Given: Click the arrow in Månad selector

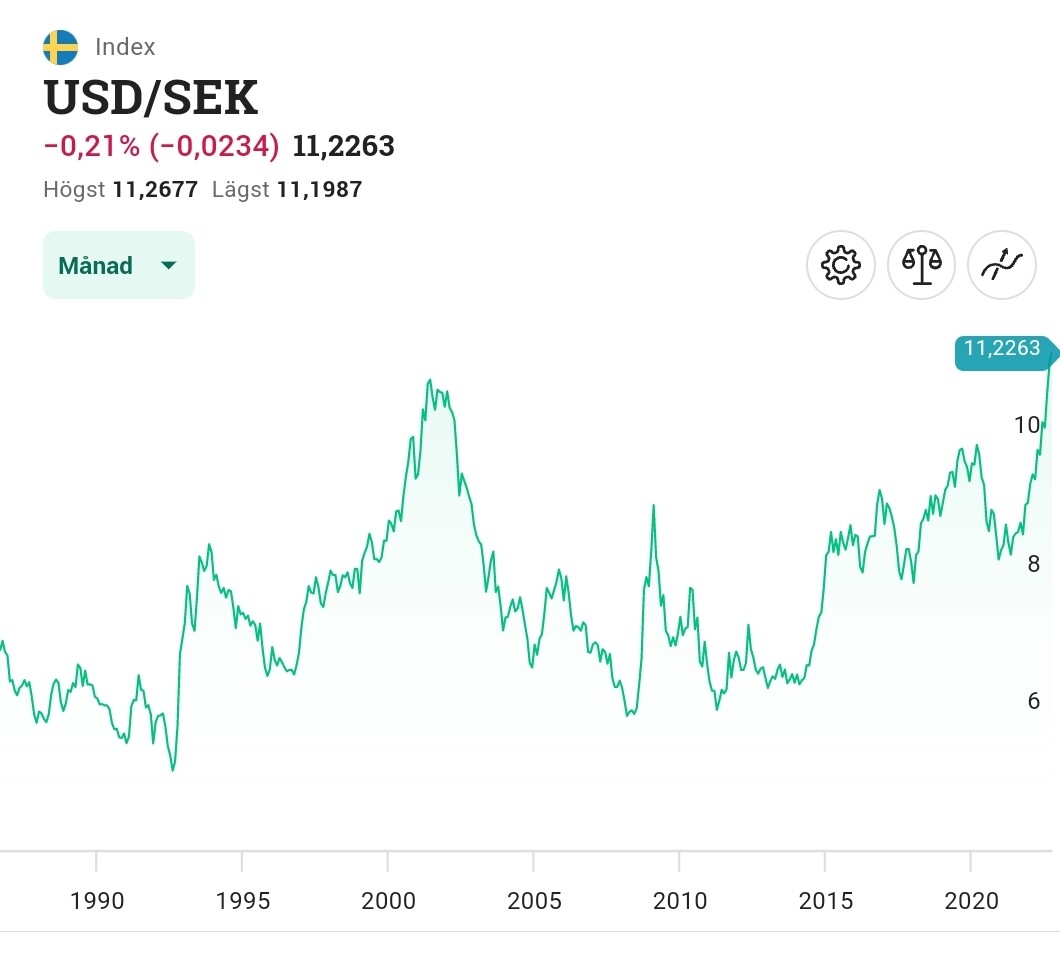Looking at the screenshot, I should tap(169, 265).
